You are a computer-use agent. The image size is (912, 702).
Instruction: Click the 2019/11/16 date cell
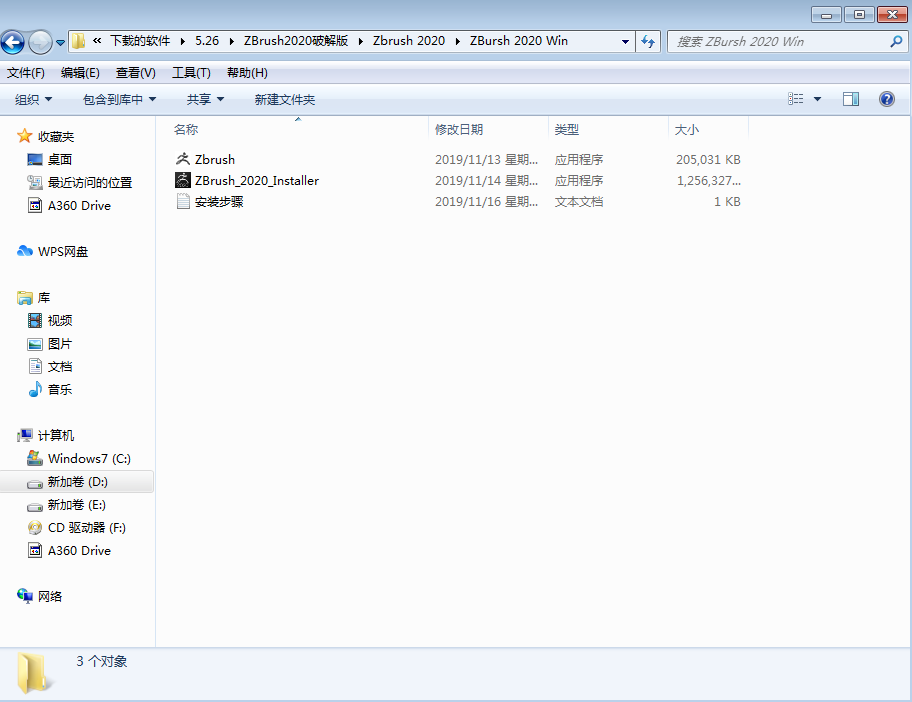(486, 202)
